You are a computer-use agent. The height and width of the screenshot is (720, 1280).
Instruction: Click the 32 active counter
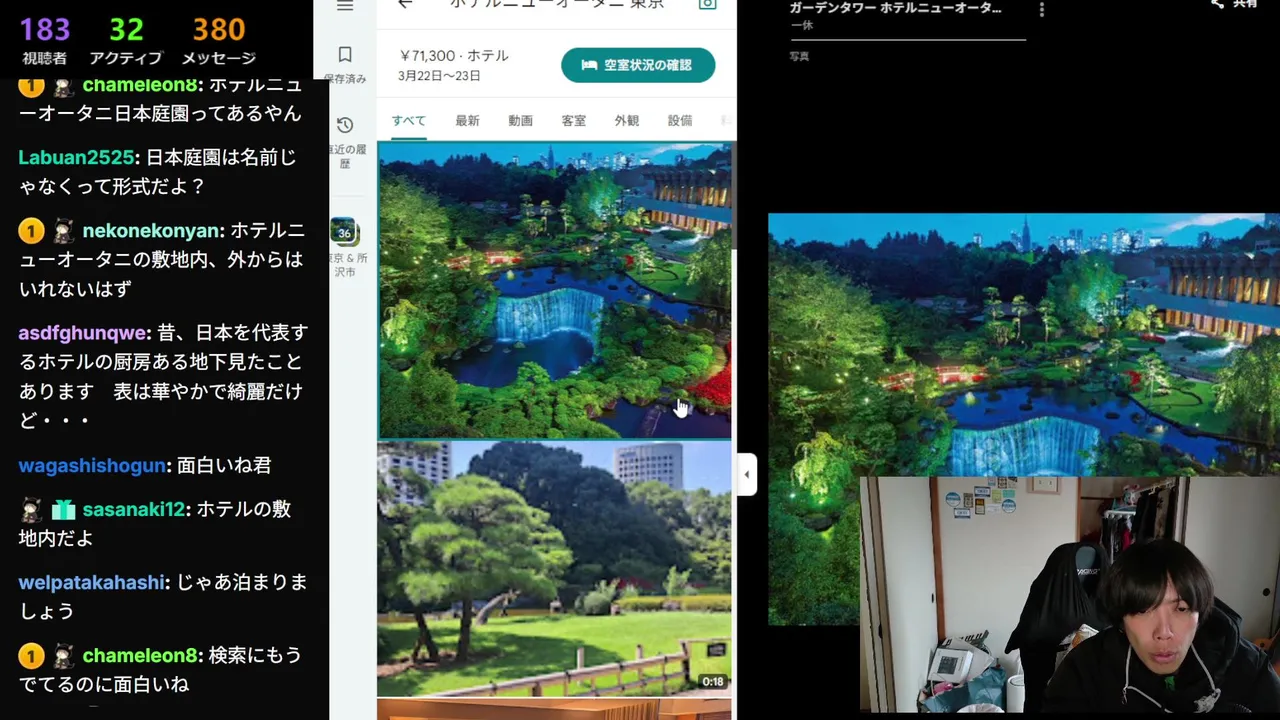pyautogui.click(x=127, y=30)
